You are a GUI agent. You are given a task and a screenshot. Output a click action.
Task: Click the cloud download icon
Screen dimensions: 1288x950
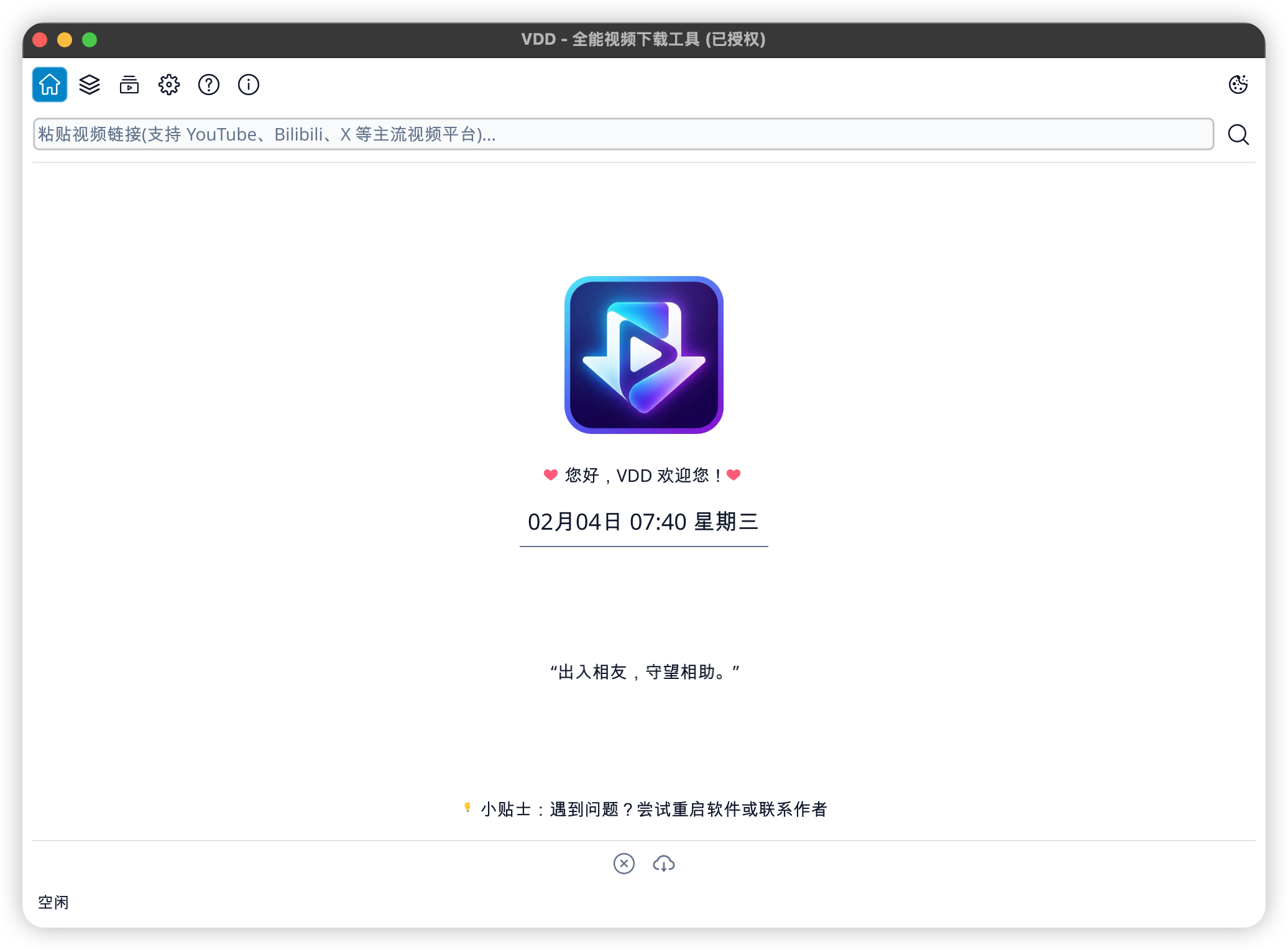tap(663, 864)
